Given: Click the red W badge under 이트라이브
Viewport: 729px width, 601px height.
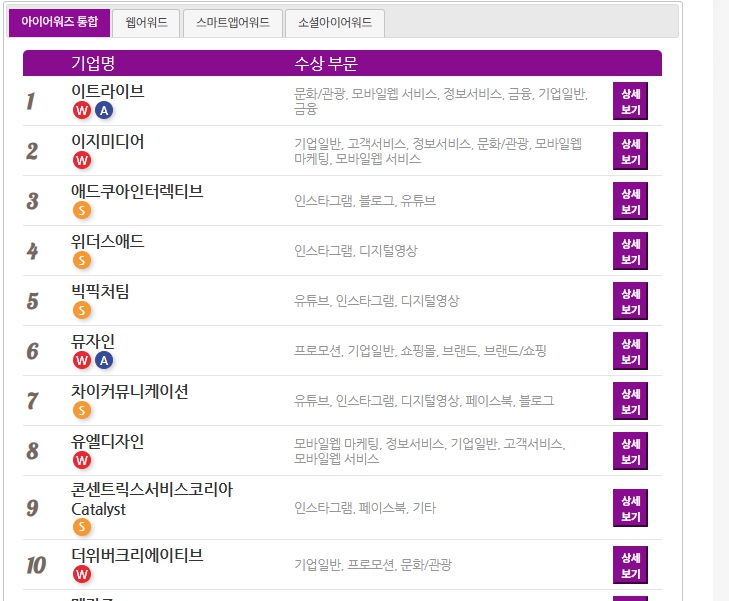Looking at the screenshot, I should (82, 111).
